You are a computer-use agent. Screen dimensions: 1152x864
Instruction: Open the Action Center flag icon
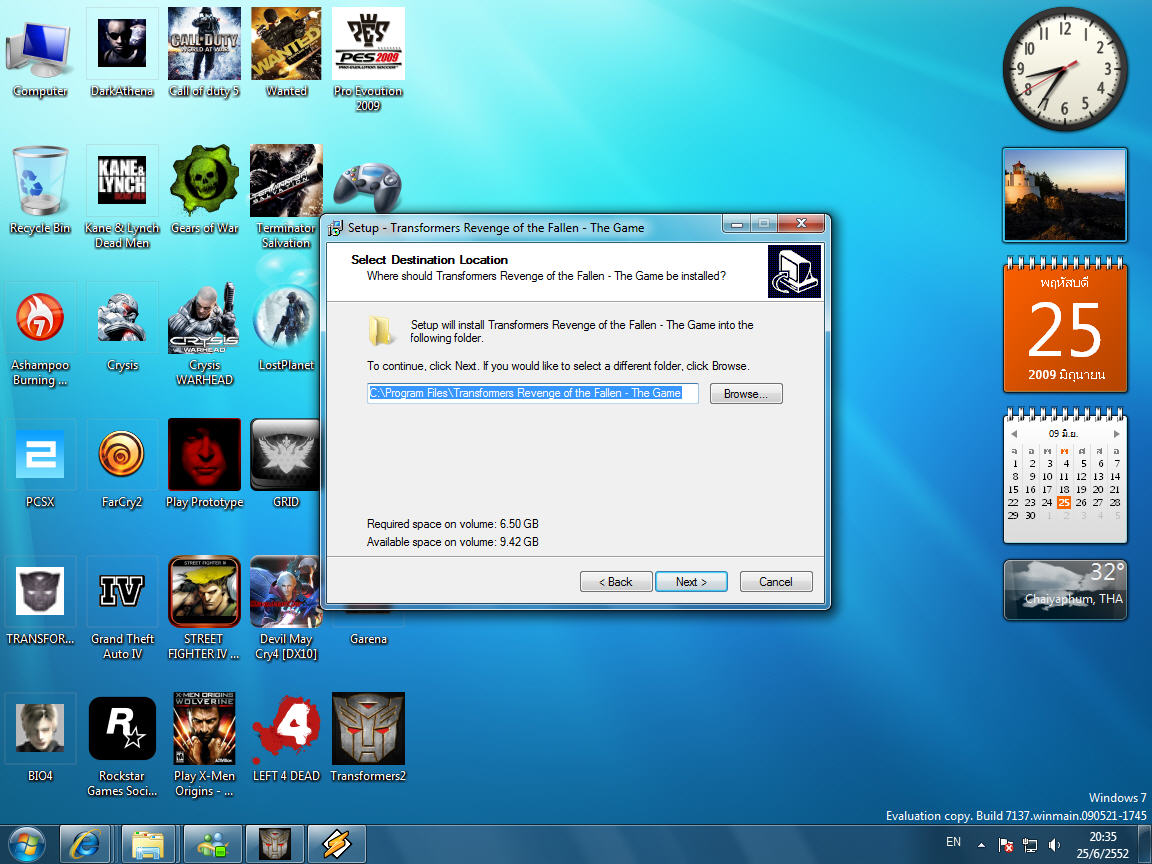(1006, 845)
